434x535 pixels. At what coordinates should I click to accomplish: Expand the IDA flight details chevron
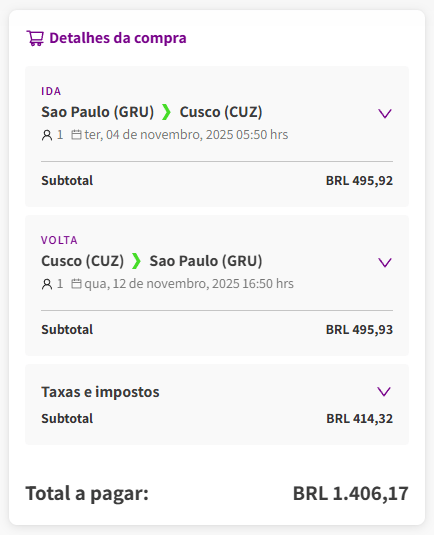(385, 113)
